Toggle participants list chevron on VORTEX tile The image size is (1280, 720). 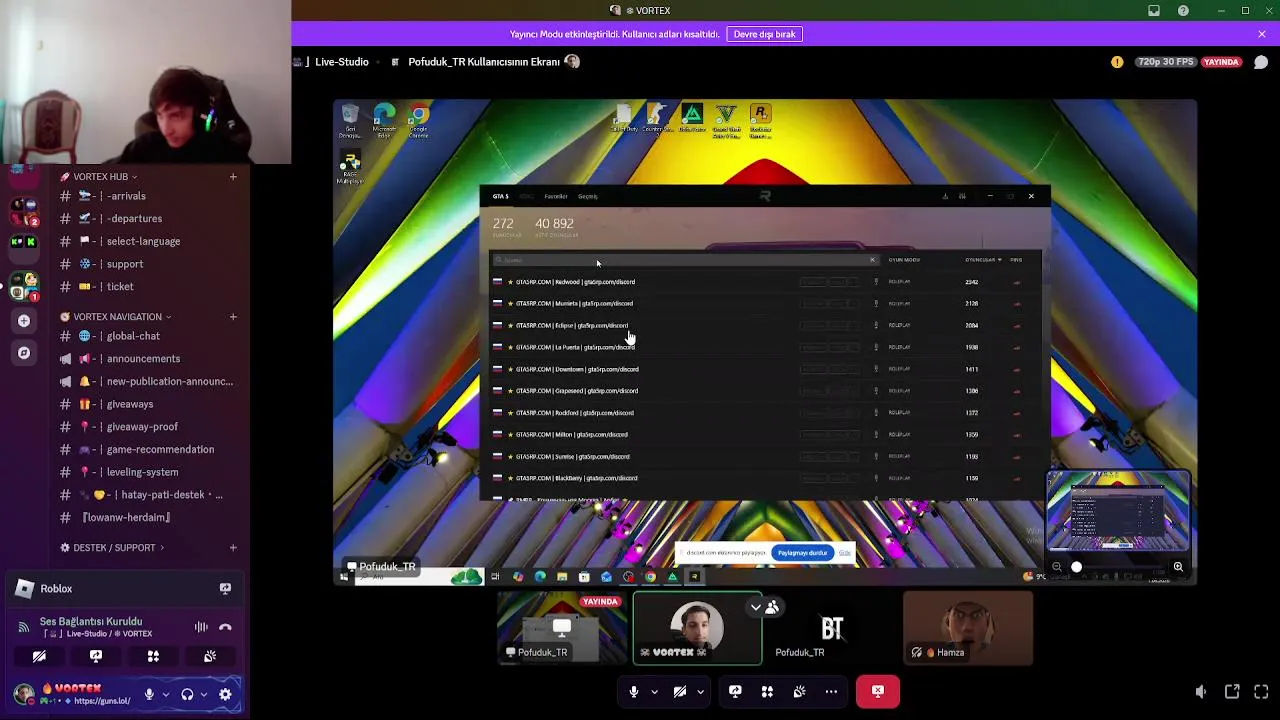(x=756, y=607)
